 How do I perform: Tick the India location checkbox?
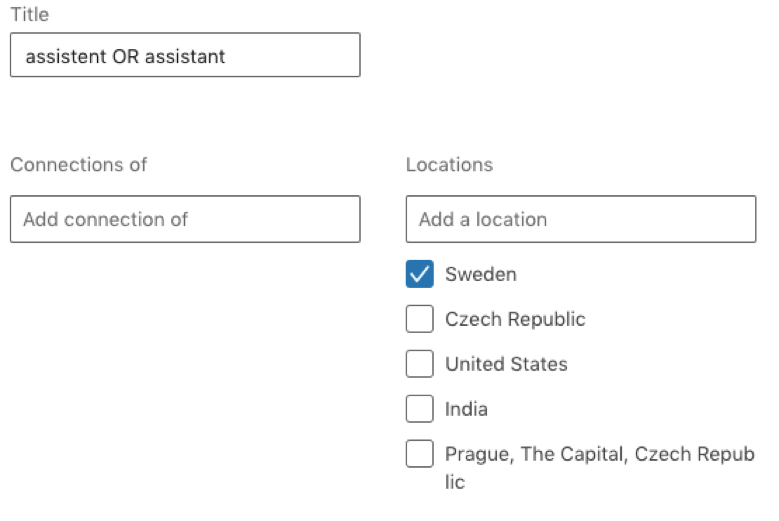[x=419, y=409]
